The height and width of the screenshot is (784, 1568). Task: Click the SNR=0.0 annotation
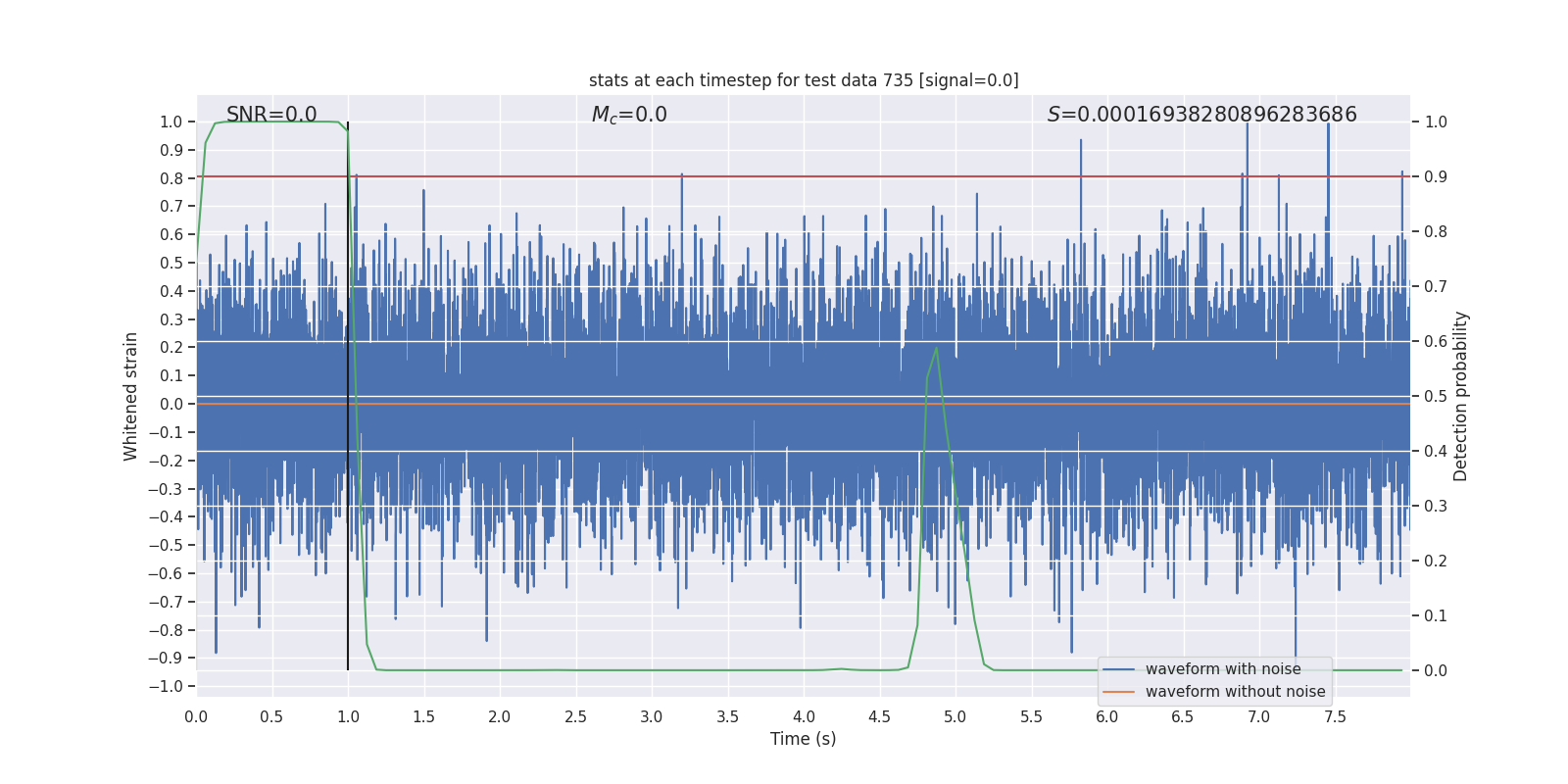point(271,115)
